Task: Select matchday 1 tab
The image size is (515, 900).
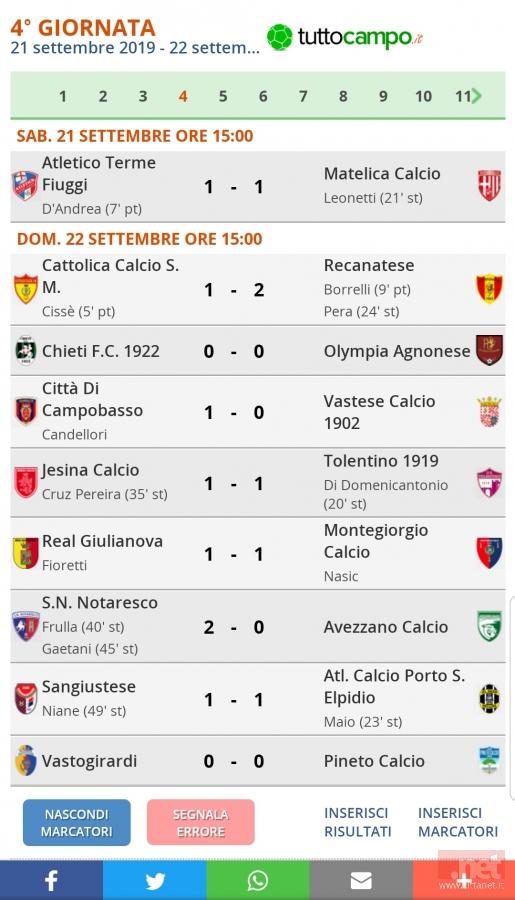Action: 63,96
